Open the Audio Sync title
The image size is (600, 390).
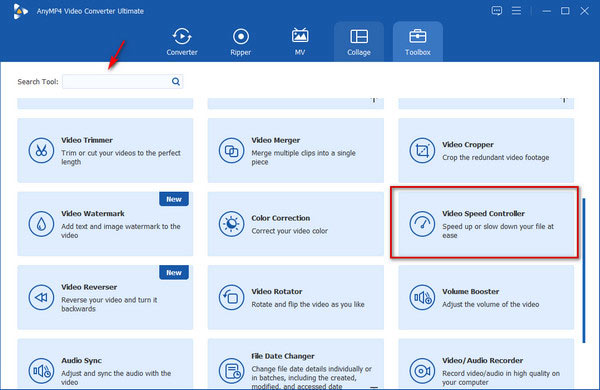82,361
